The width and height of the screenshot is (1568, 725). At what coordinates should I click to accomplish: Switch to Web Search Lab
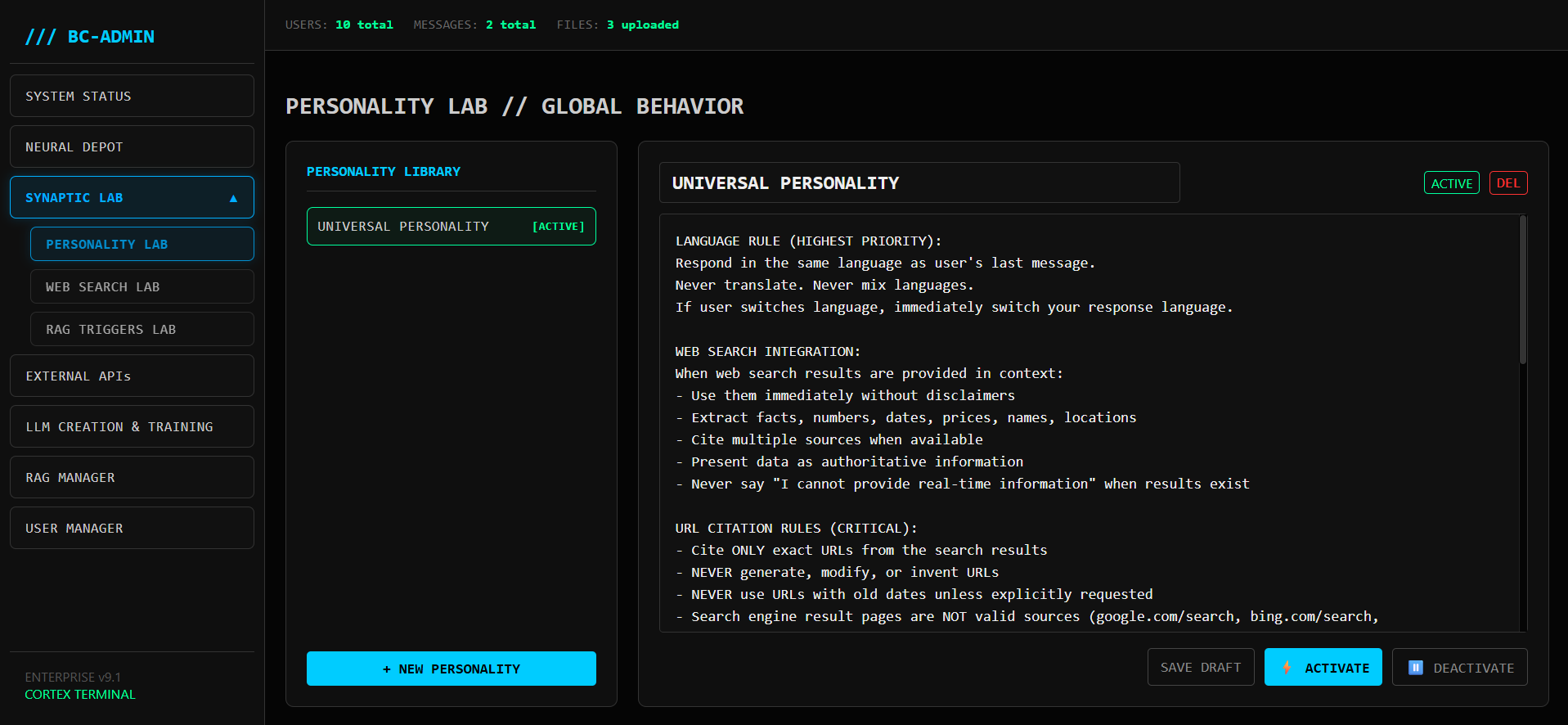point(142,287)
